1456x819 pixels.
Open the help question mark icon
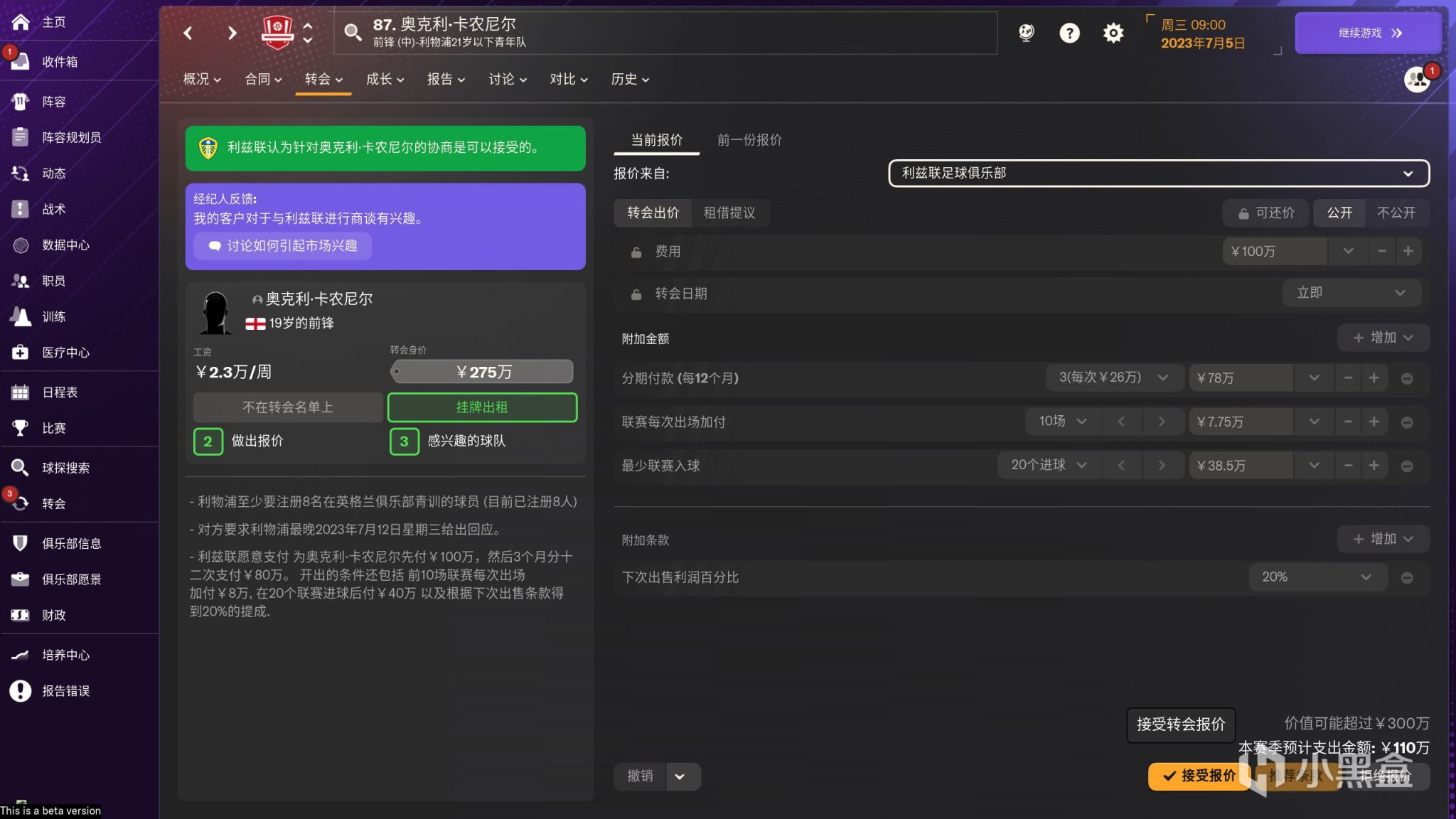(1069, 33)
